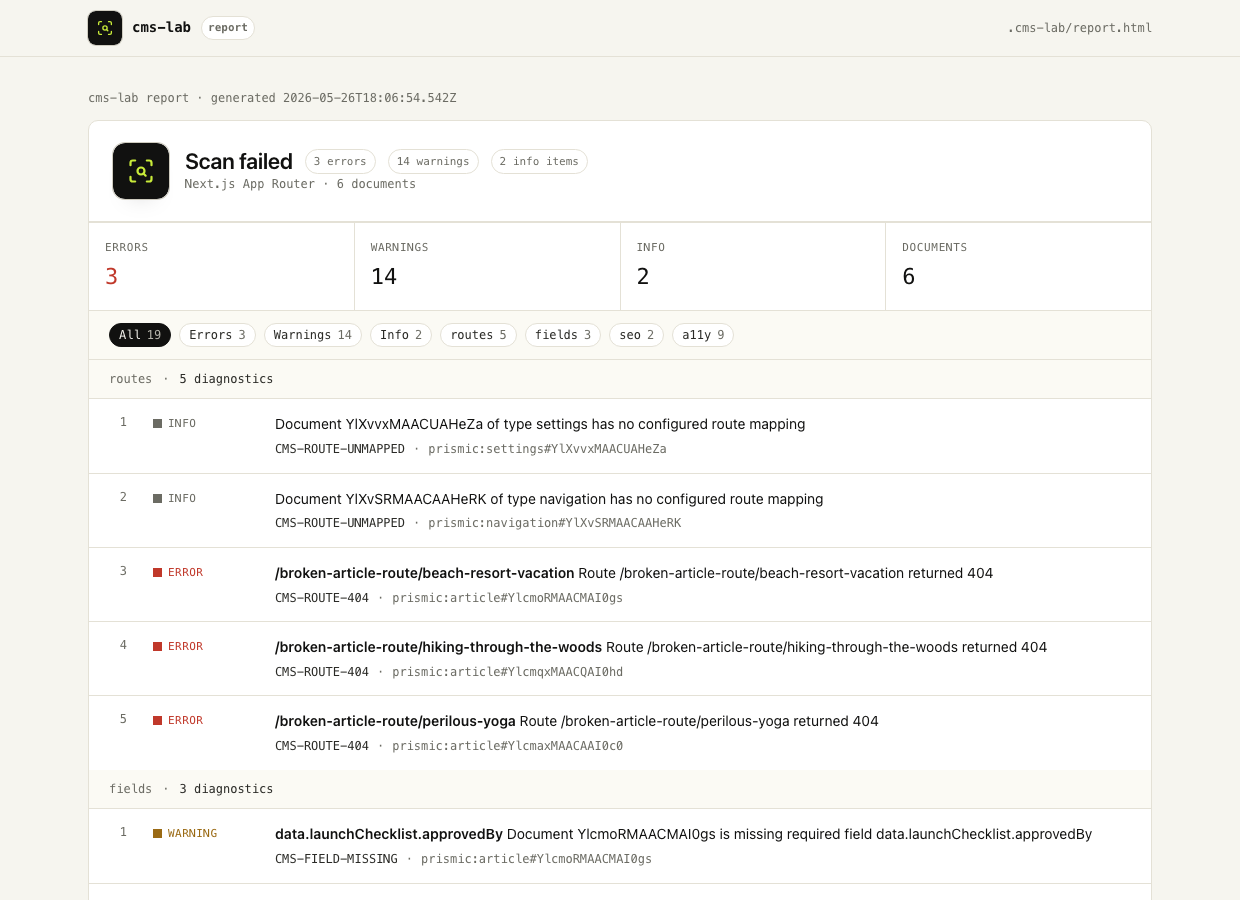Click the Documents summary card
Image resolution: width=1240 pixels, height=900 pixels.
pyautogui.click(x=1018, y=266)
